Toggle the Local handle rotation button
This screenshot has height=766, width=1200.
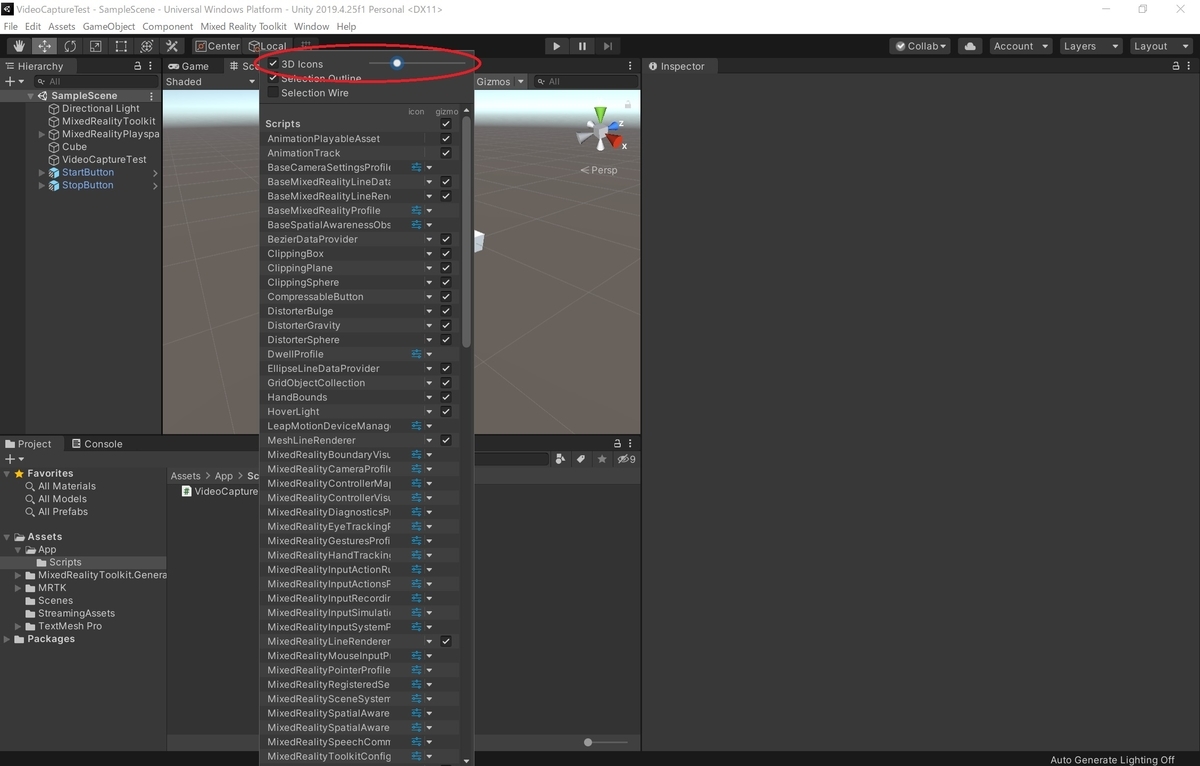click(x=267, y=46)
